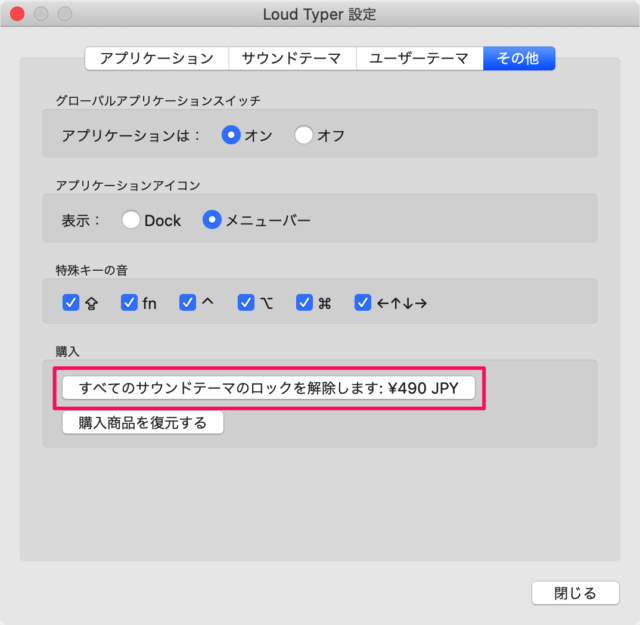This screenshot has width=640, height=625.
Task: Toggle the command (⌘) key sound checkbox
Action: 304,303
